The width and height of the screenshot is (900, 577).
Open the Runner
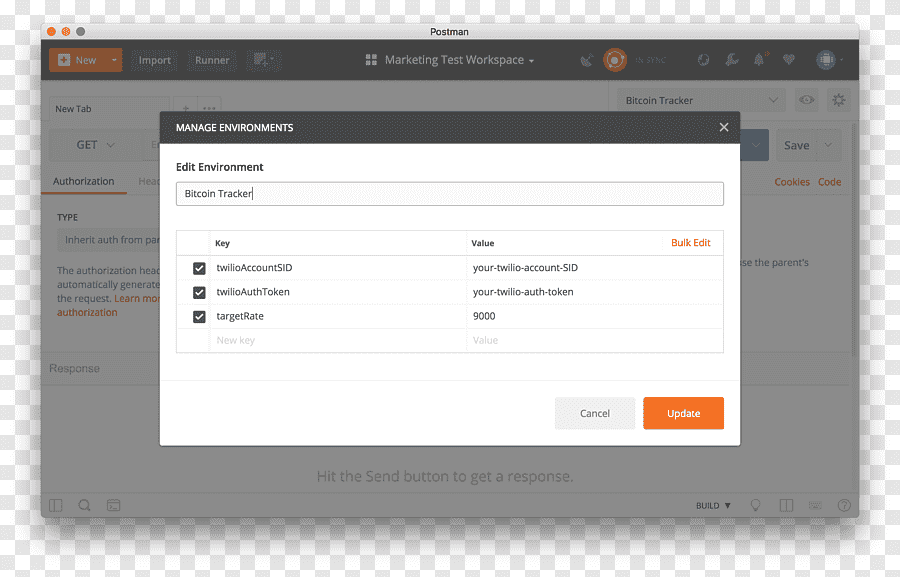(212, 60)
